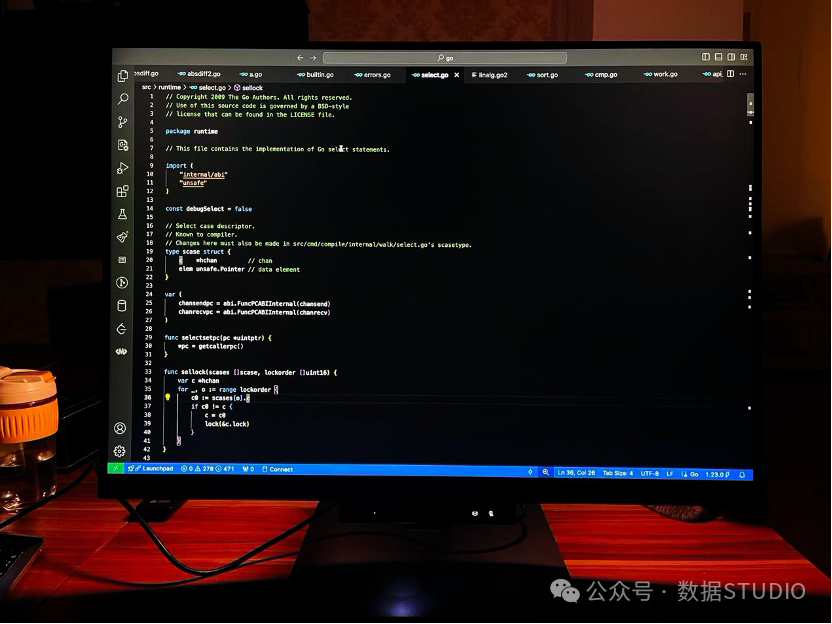The width and height of the screenshot is (832, 624).
Task: Open the Manage gear icon
Action: (119, 451)
